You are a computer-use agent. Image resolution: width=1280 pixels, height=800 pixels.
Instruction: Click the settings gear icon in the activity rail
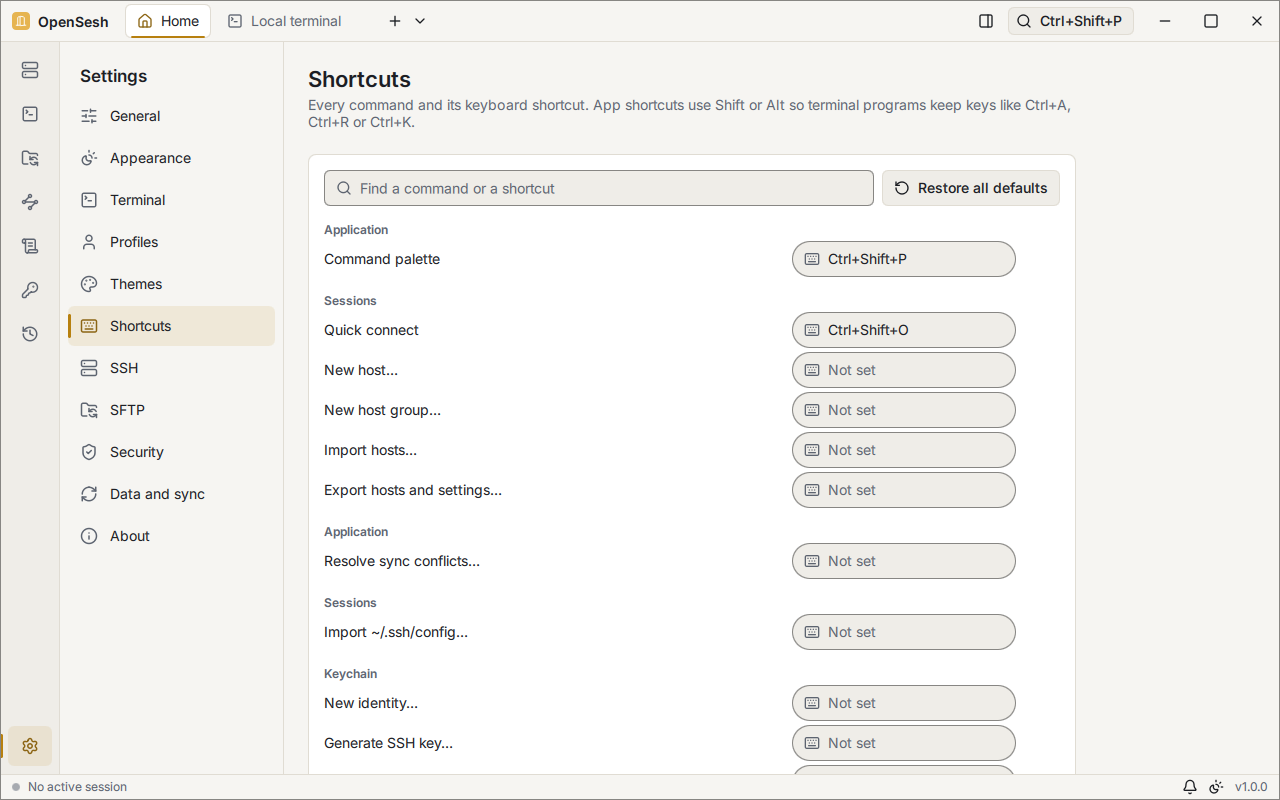(30, 746)
